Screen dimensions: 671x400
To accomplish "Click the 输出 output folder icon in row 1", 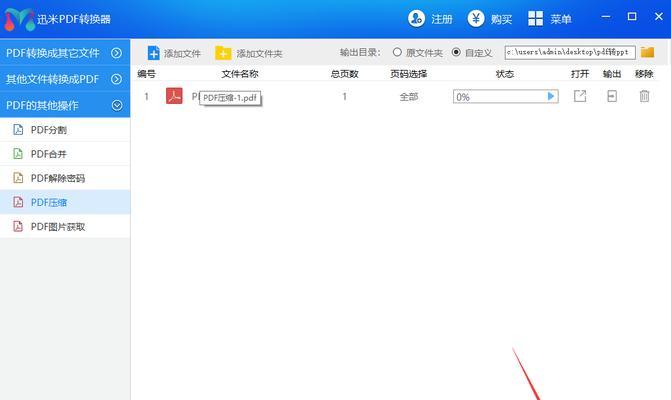I will [x=612, y=96].
